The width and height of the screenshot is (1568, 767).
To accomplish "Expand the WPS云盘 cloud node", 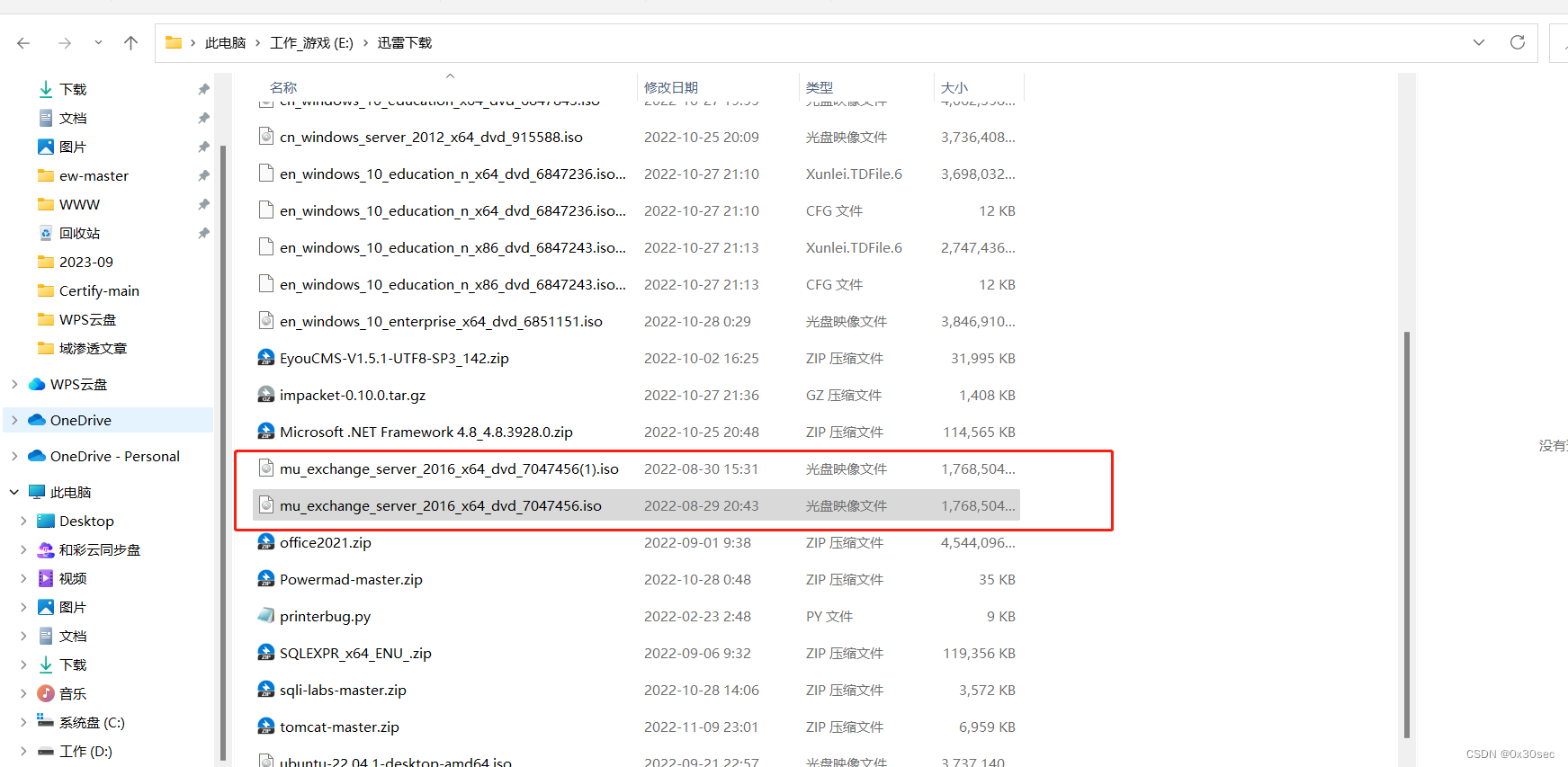I will click(14, 384).
